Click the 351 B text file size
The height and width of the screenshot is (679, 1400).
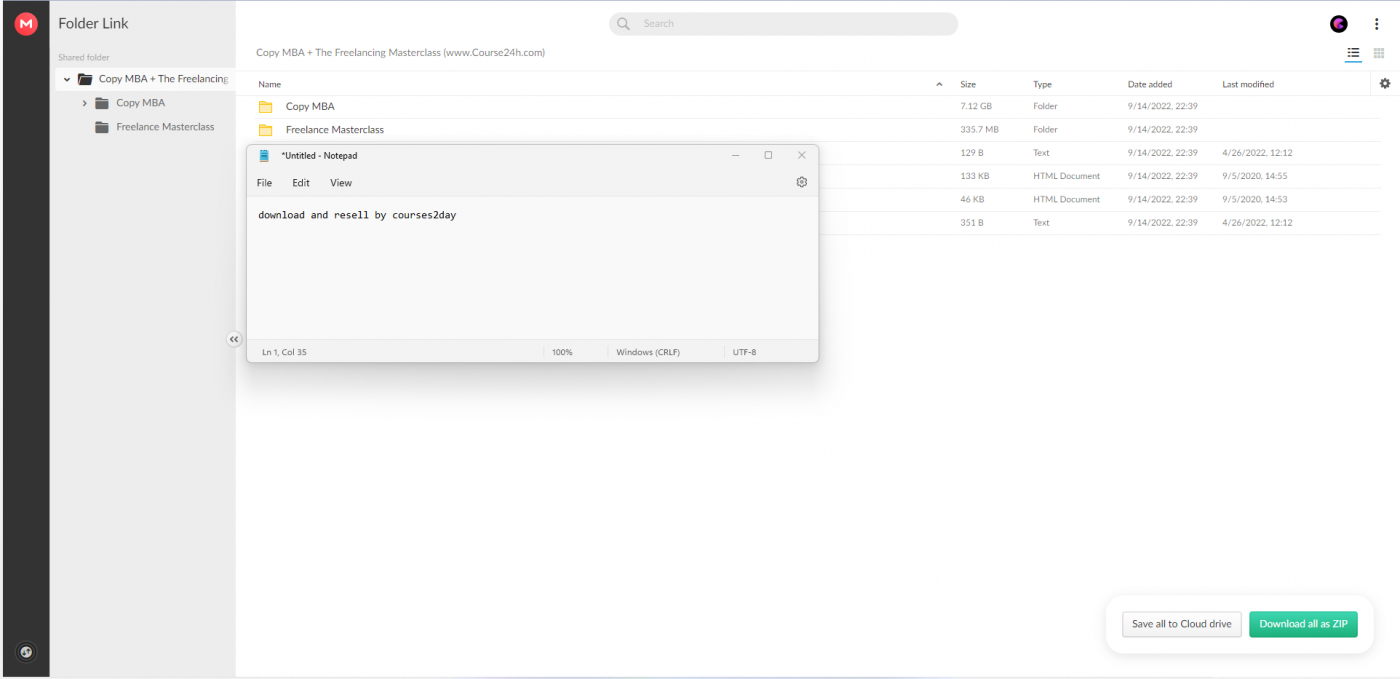point(972,223)
